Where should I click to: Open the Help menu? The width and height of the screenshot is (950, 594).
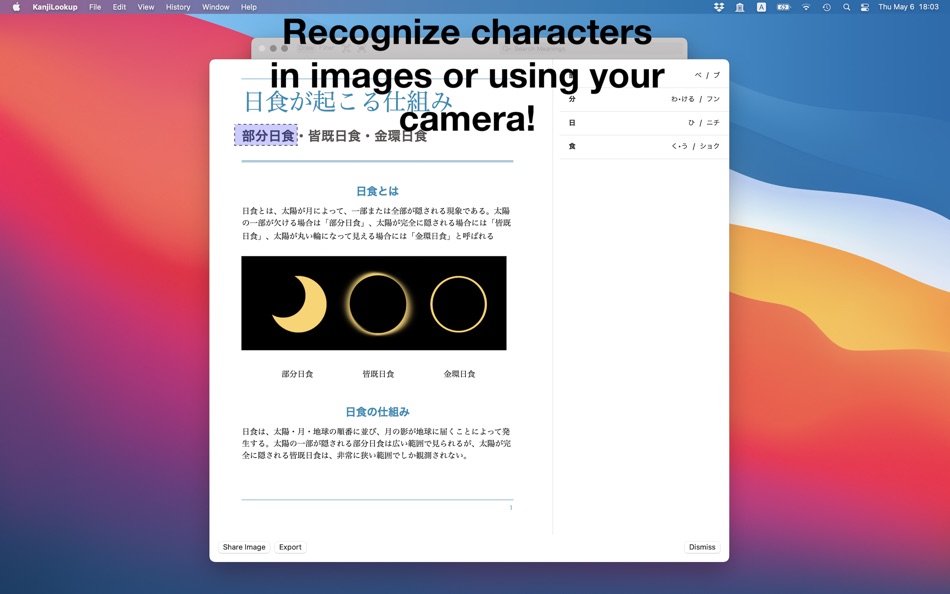click(x=248, y=7)
